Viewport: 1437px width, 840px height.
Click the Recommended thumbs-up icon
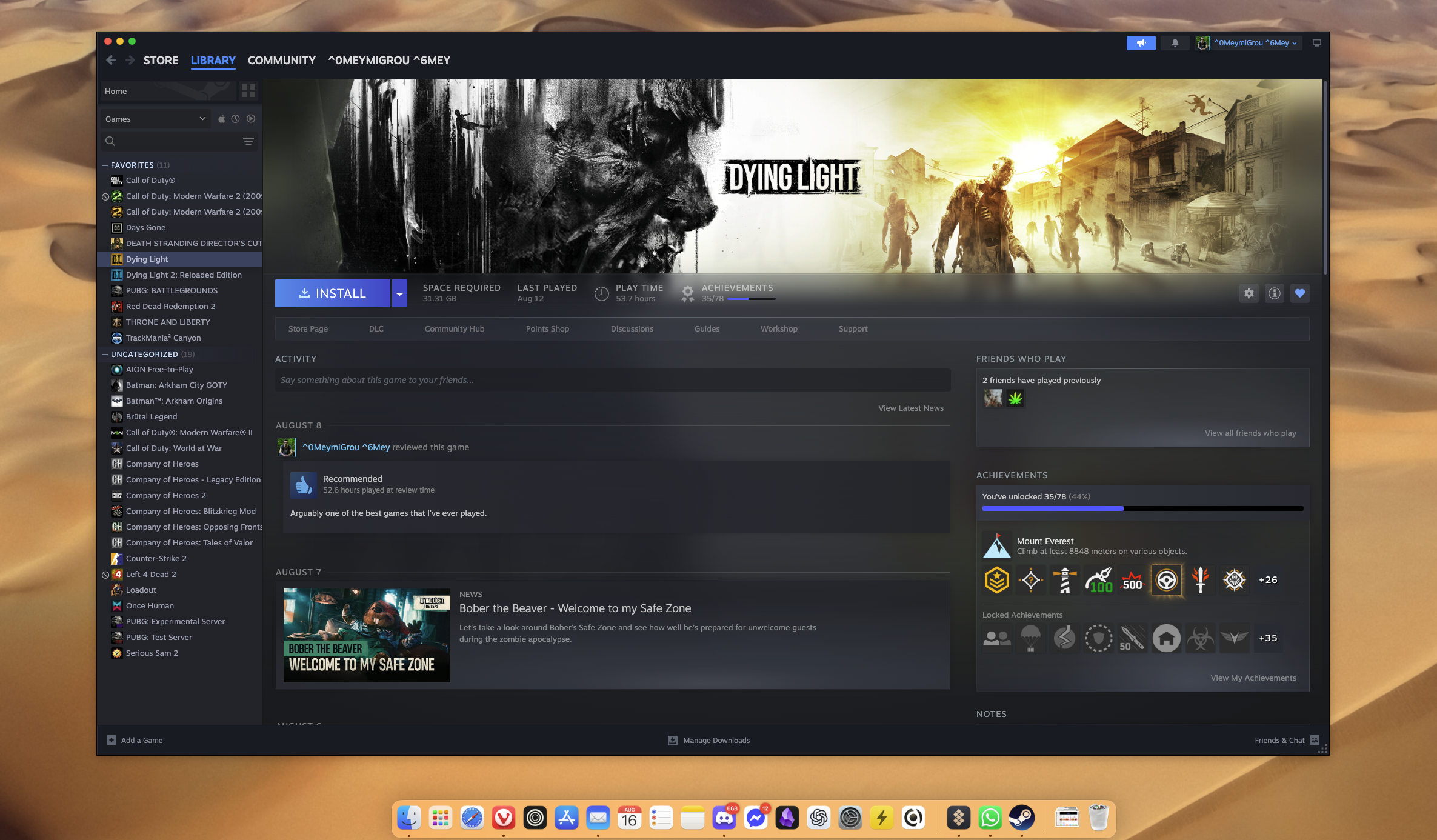[x=304, y=485]
